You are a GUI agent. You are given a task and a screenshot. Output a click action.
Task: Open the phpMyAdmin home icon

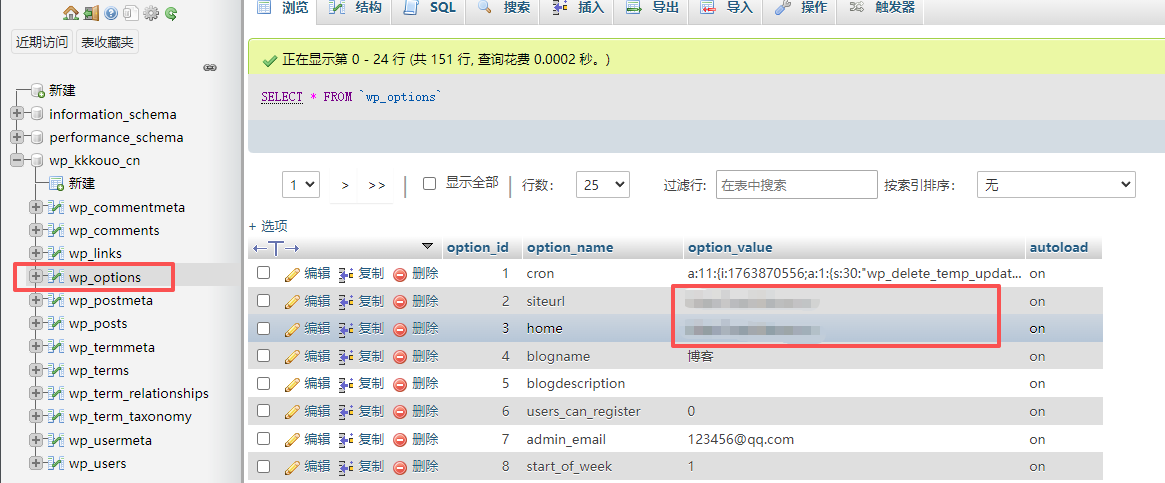click(71, 13)
